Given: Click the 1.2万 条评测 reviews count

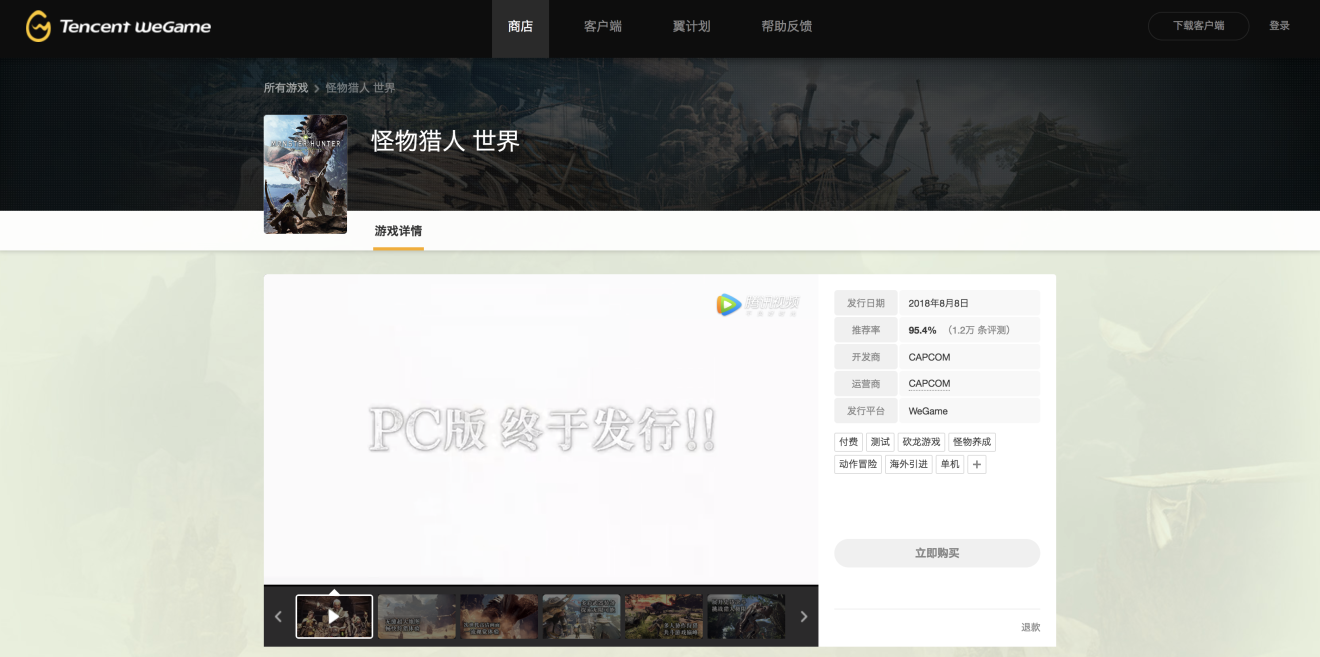Looking at the screenshot, I should [980, 330].
